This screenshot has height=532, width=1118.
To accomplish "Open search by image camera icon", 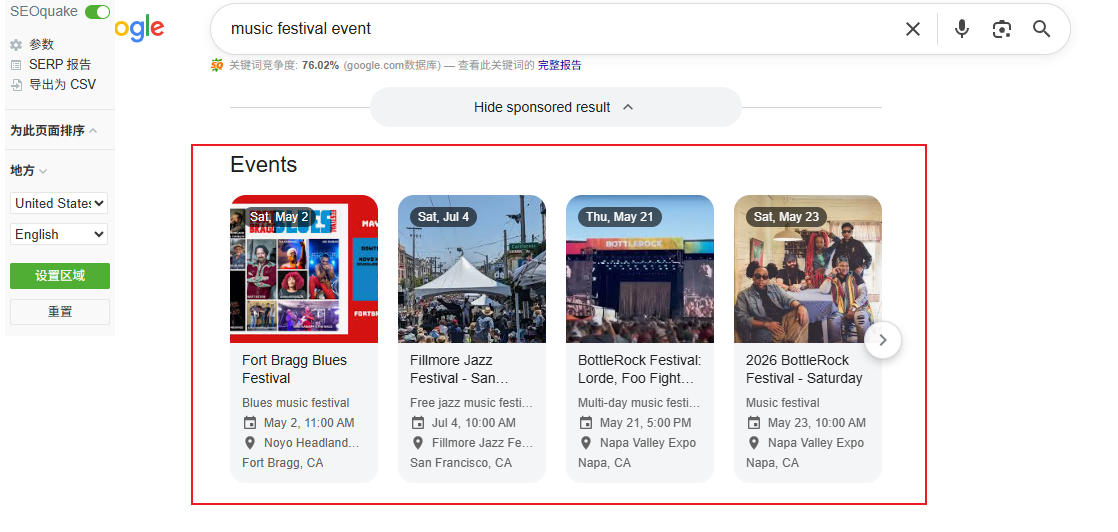I will (1001, 29).
